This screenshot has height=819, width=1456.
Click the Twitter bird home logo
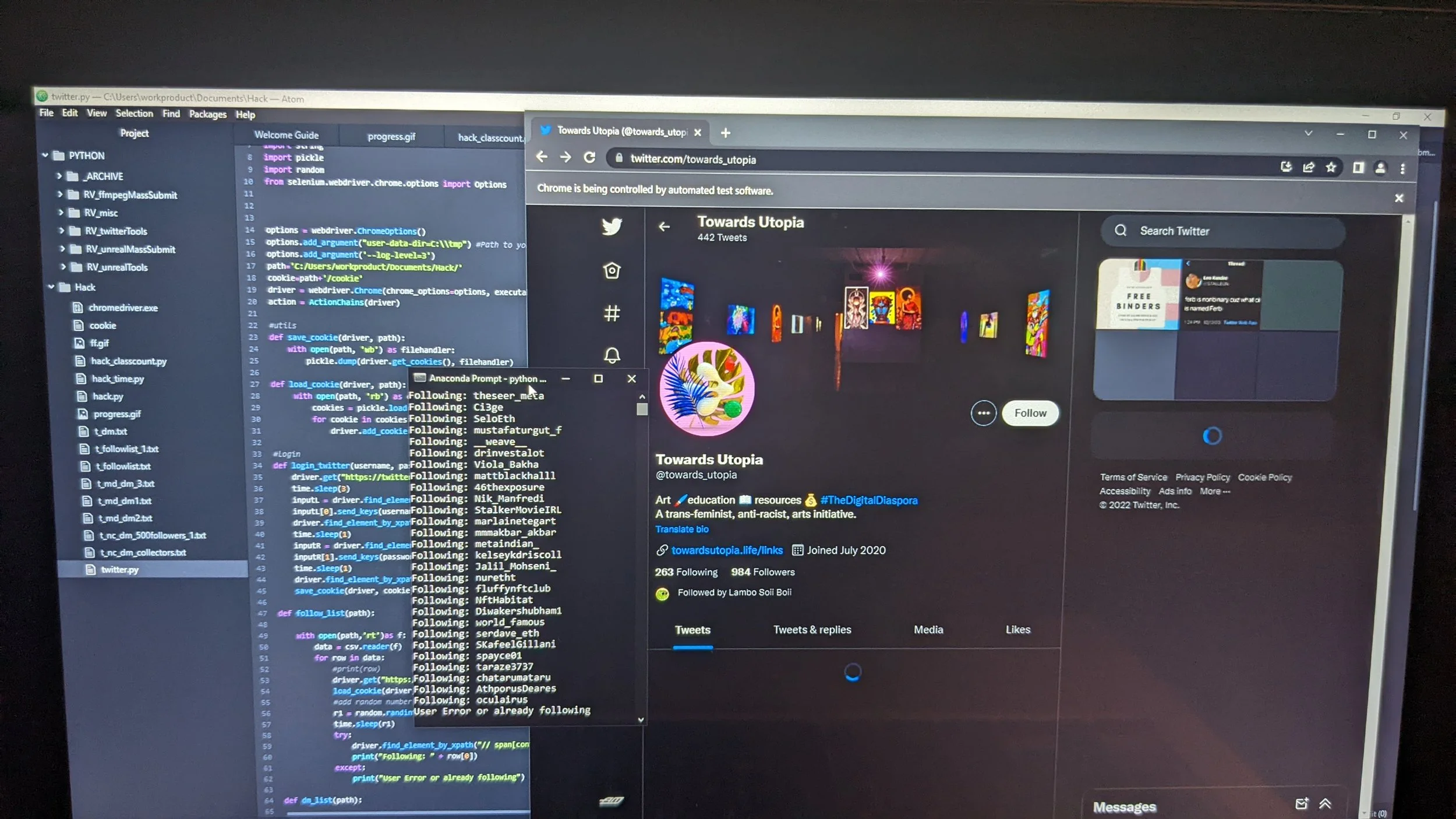pyautogui.click(x=612, y=226)
